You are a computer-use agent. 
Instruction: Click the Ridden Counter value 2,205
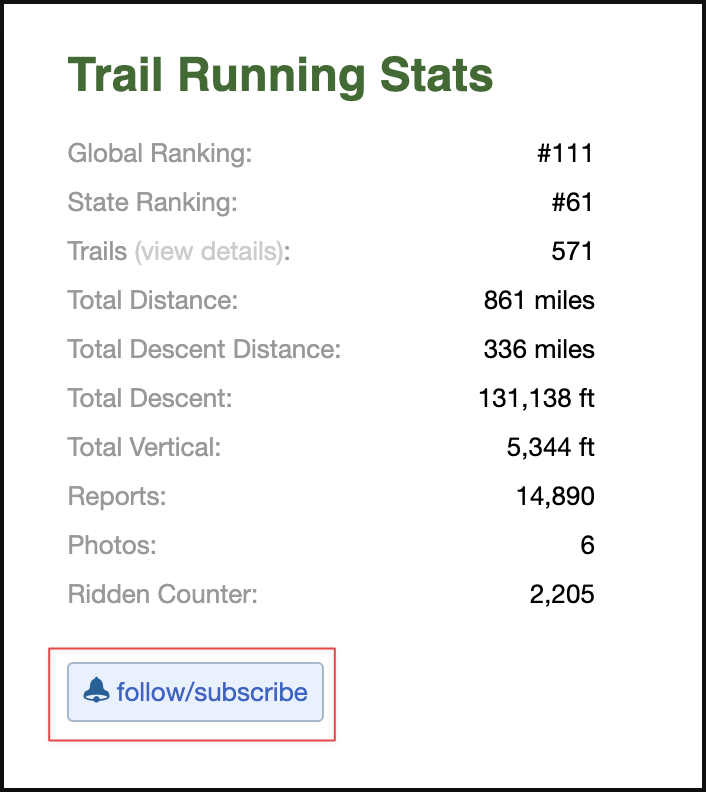tap(562, 594)
